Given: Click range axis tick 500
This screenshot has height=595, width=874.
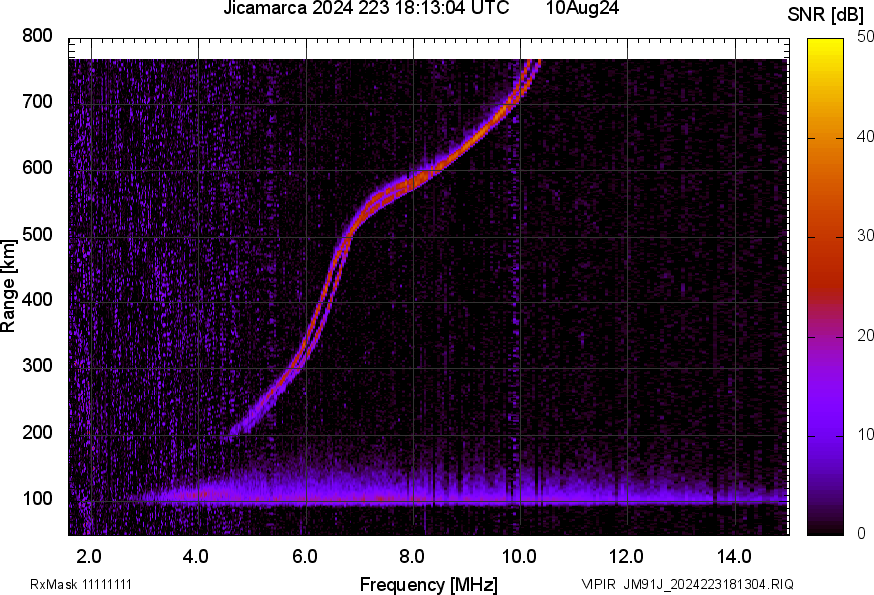Looking at the screenshot, I should (x=37, y=234).
